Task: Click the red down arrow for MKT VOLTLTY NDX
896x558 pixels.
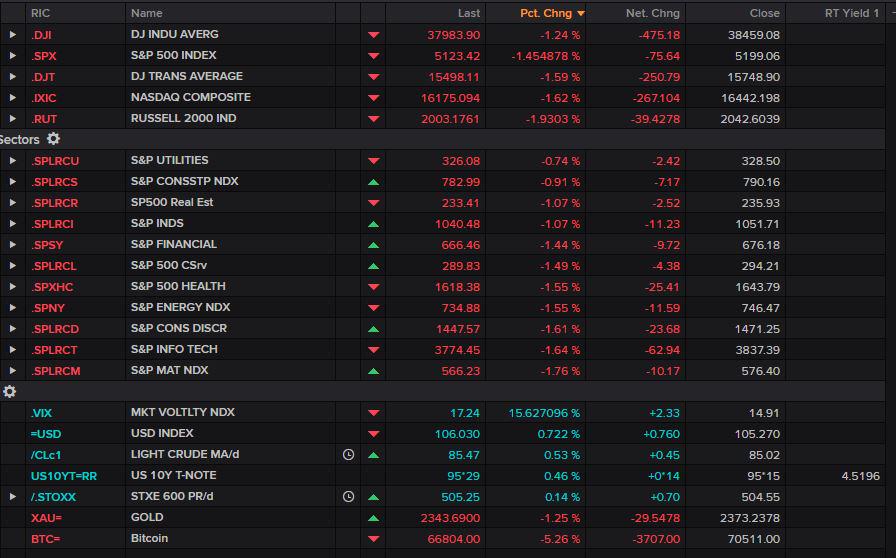Action: 373,412
